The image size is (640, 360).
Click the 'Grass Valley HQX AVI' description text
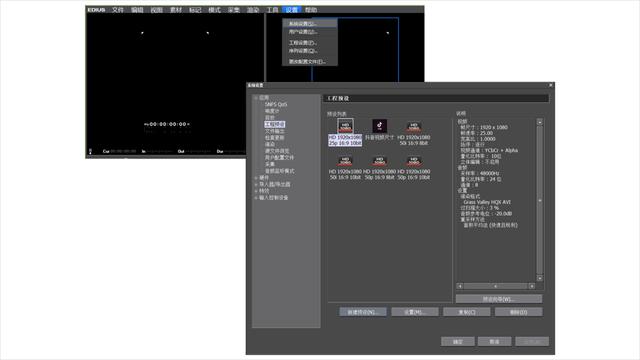coord(487,202)
